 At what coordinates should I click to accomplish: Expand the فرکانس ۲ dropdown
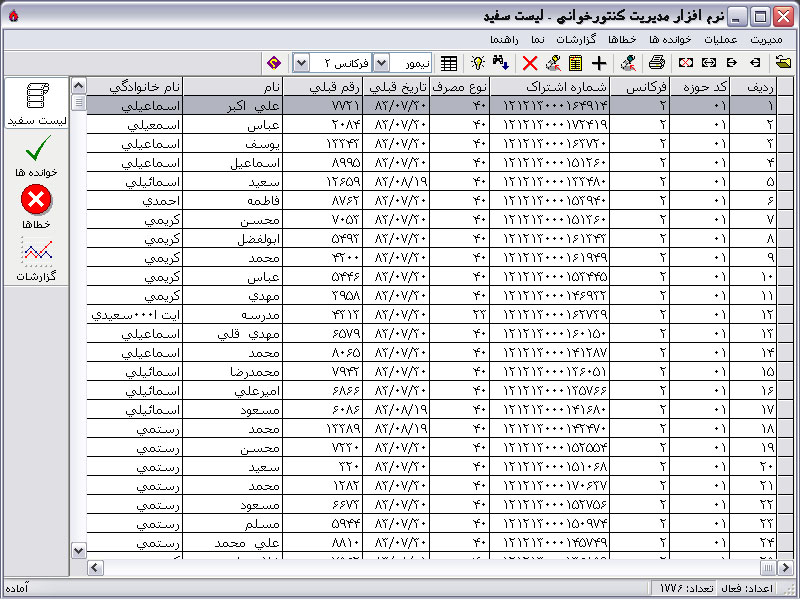[301, 63]
